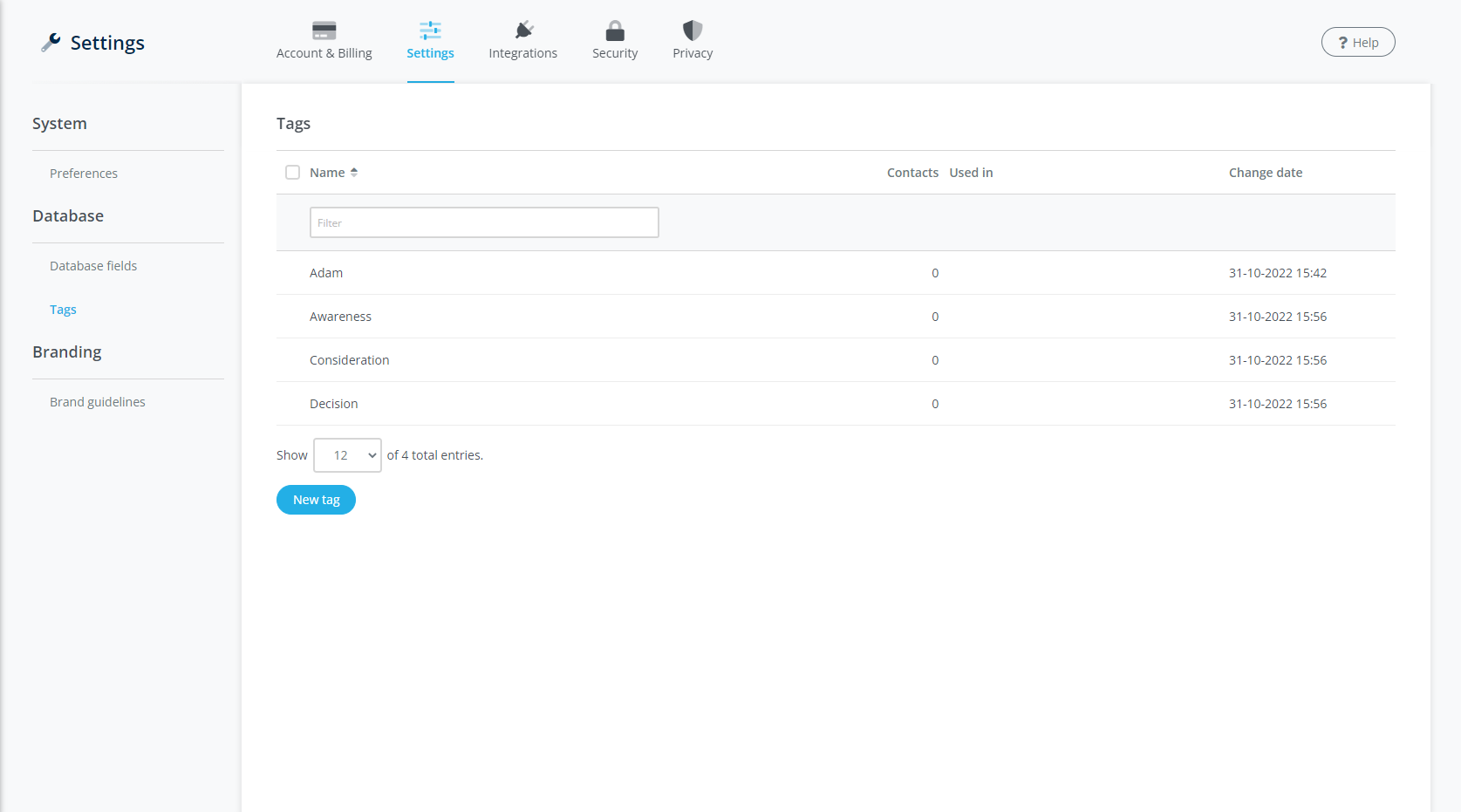Click the Security padlock icon

(615, 31)
